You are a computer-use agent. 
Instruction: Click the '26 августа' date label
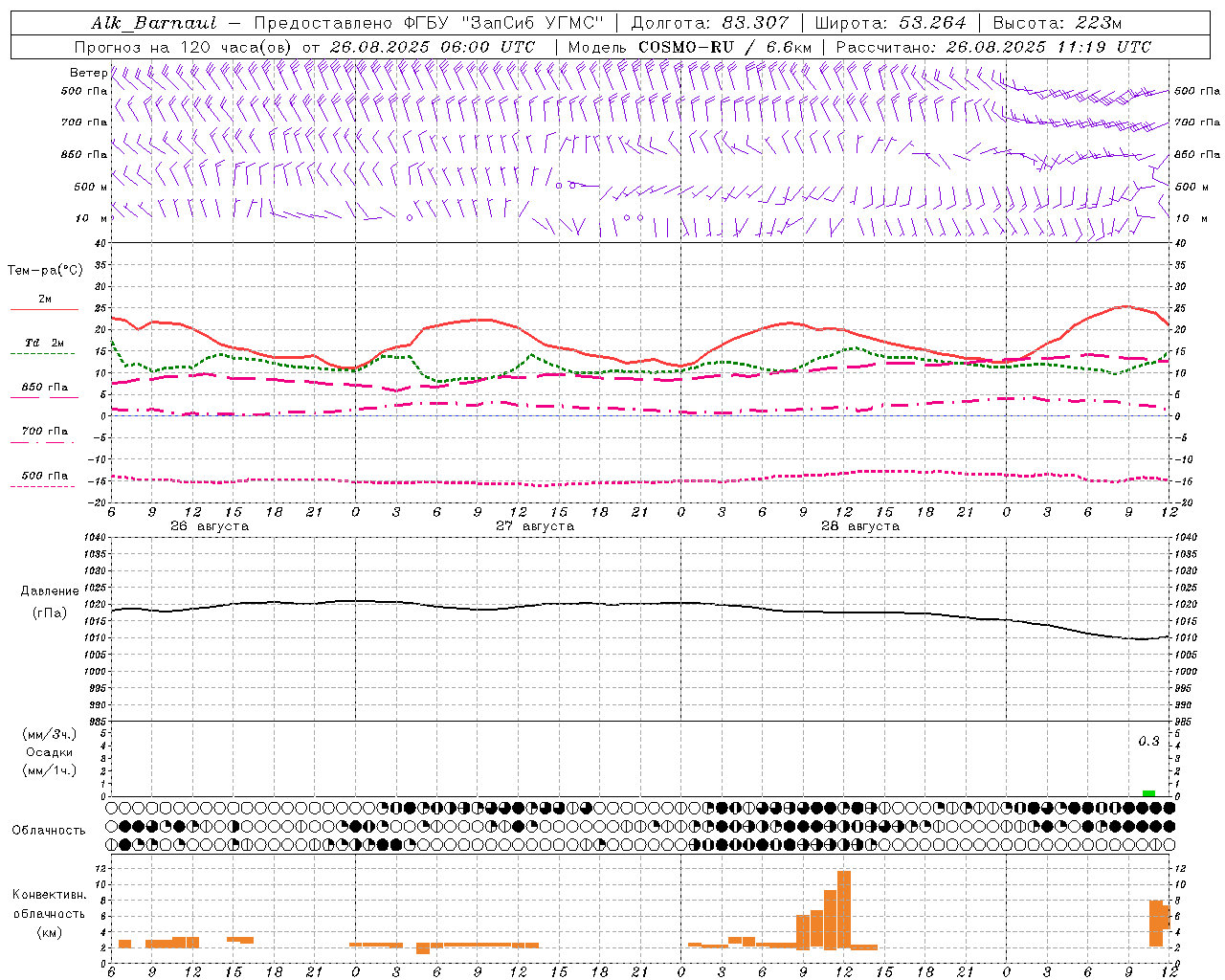(210, 526)
